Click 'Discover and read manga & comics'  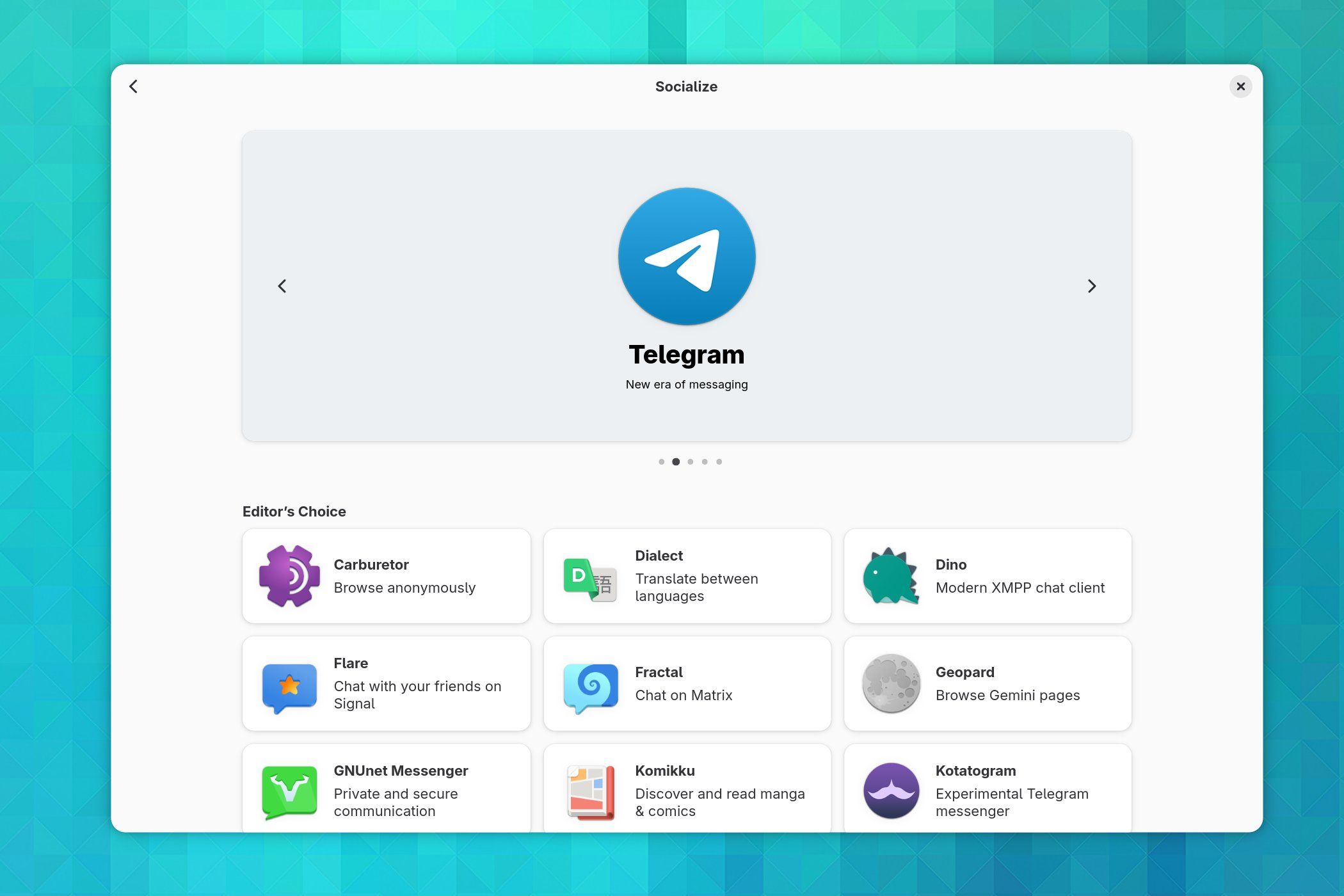point(719,803)
